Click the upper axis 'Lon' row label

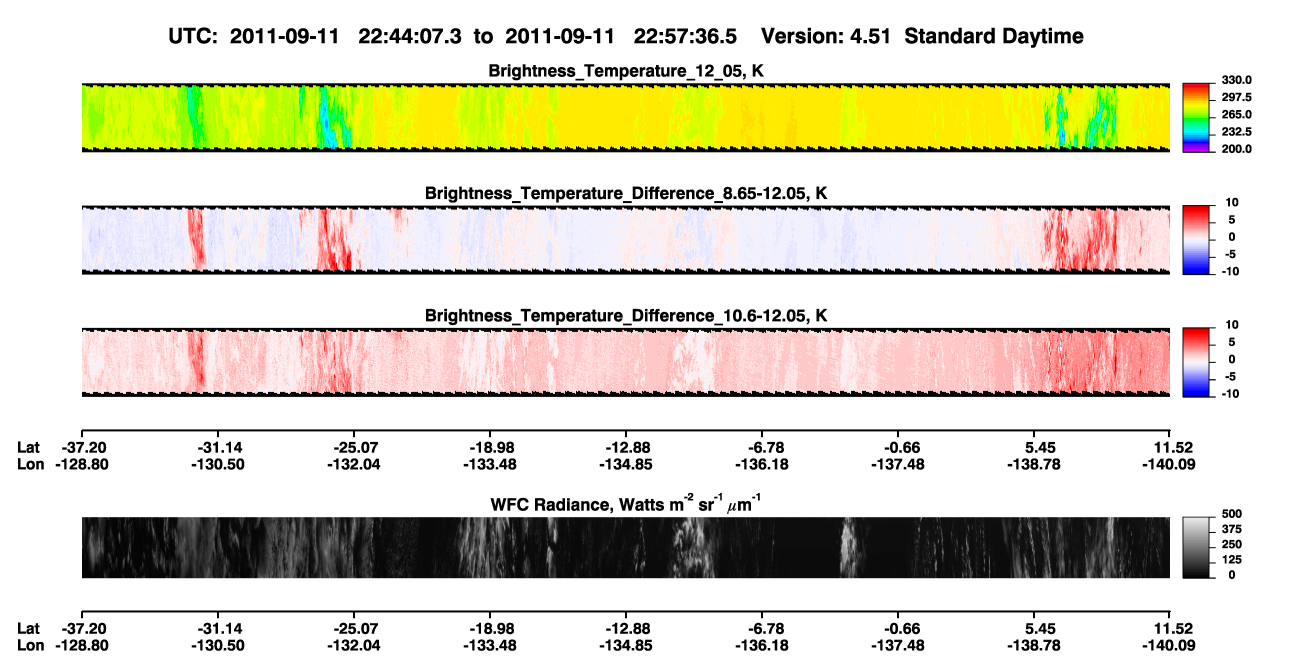pos(31,464)
